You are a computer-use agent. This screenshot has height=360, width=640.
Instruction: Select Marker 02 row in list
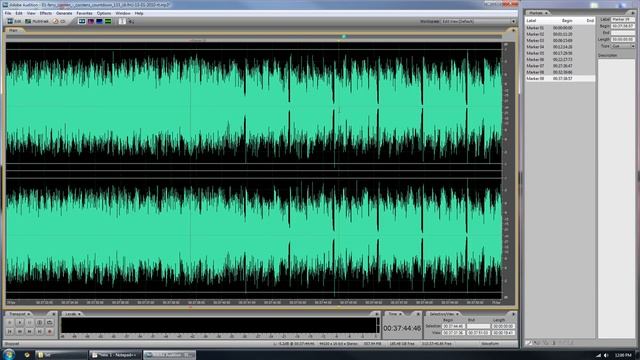560,34
